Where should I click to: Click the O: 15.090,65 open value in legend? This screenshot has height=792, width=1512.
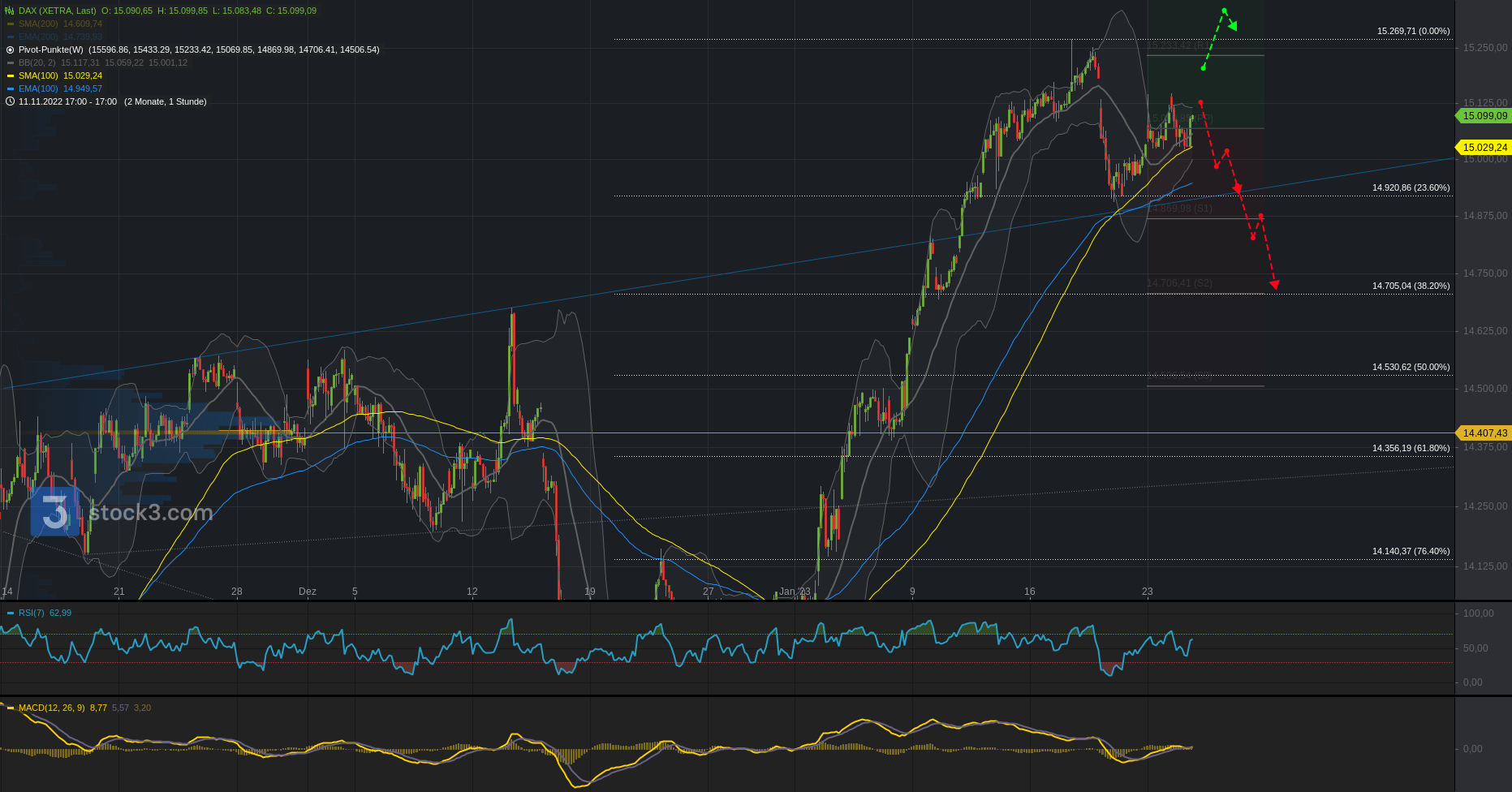click(127, 11)
